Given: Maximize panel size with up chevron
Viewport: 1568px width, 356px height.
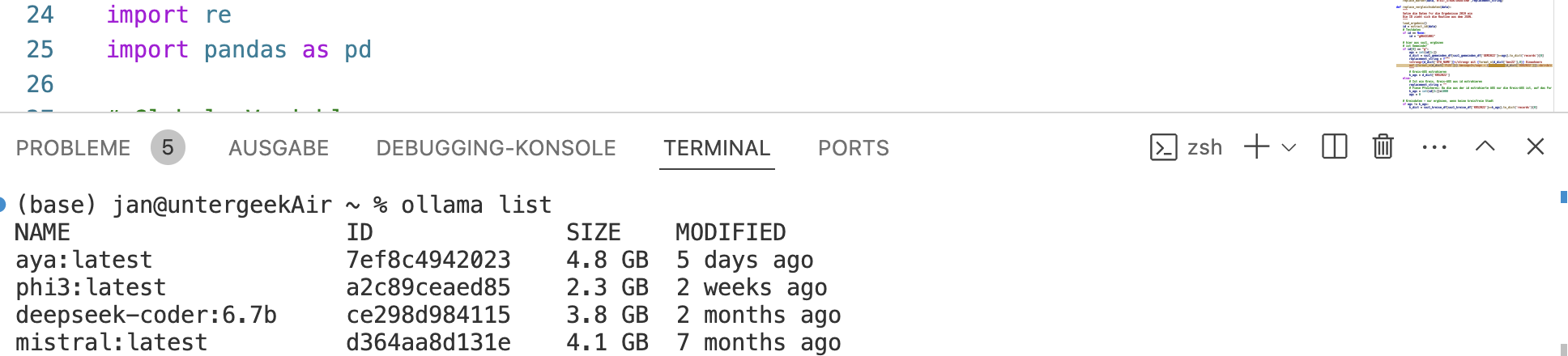Looking at the screenshot, I should tap(1485, 146).
